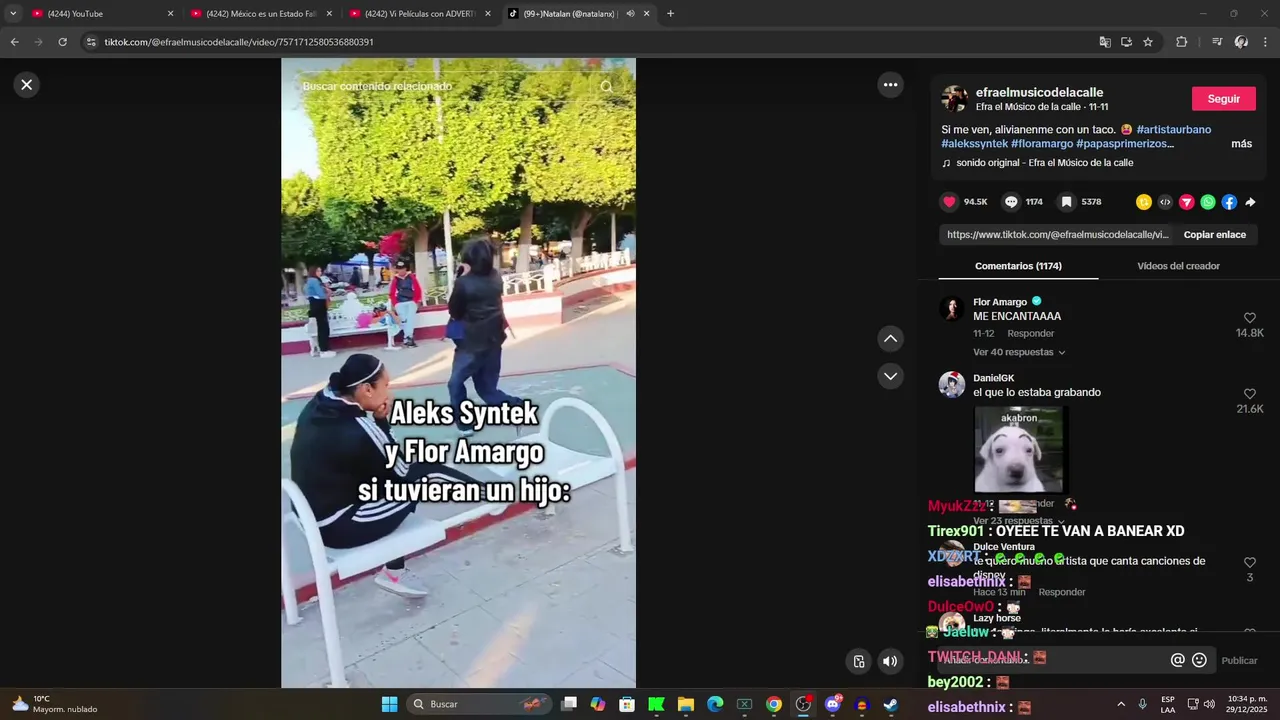
Task: Open Flor Amargo's profile name
Action: click(1000, 302)
